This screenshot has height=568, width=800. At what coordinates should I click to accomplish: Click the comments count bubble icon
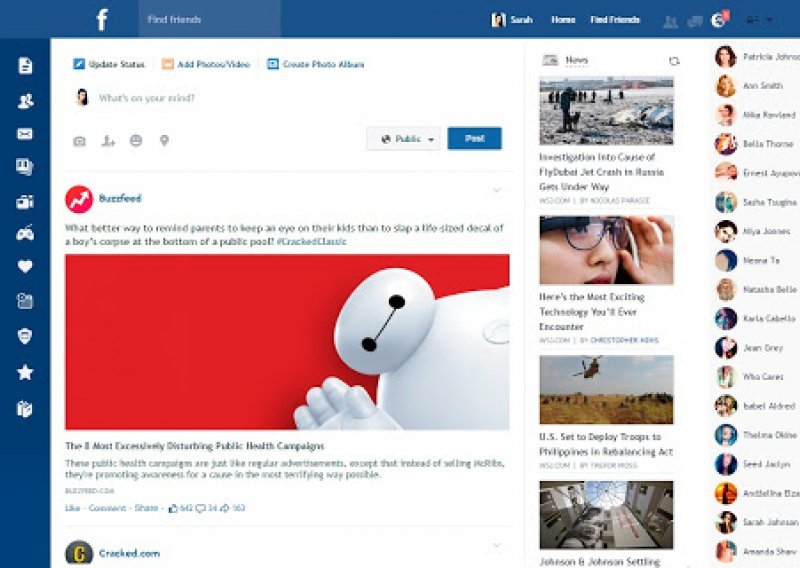point(201,508)
